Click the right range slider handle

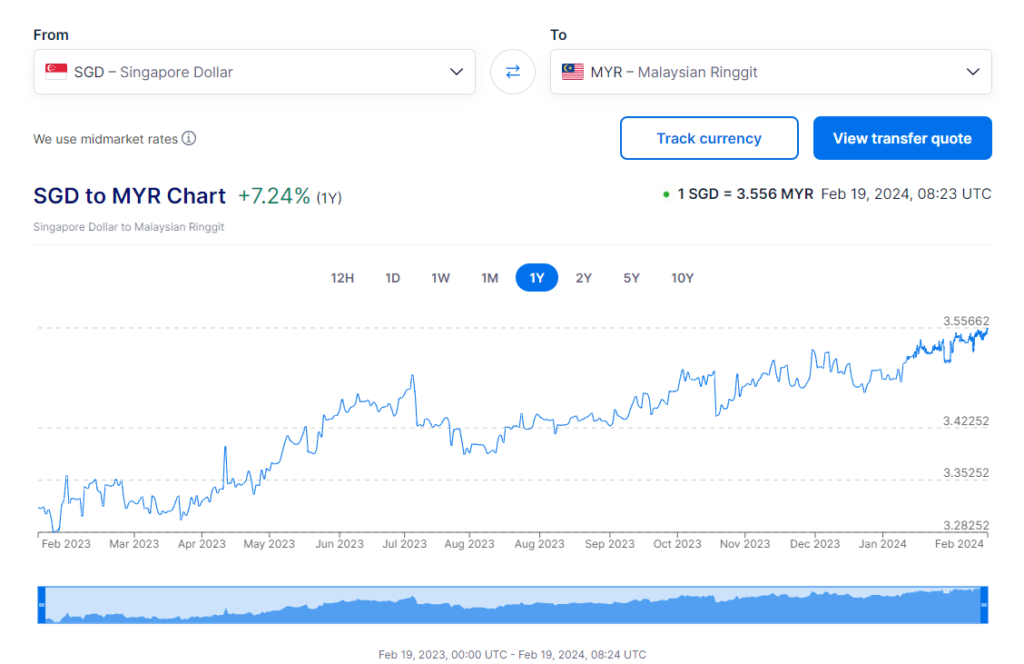pyautogui.click(x=984, y=605)
